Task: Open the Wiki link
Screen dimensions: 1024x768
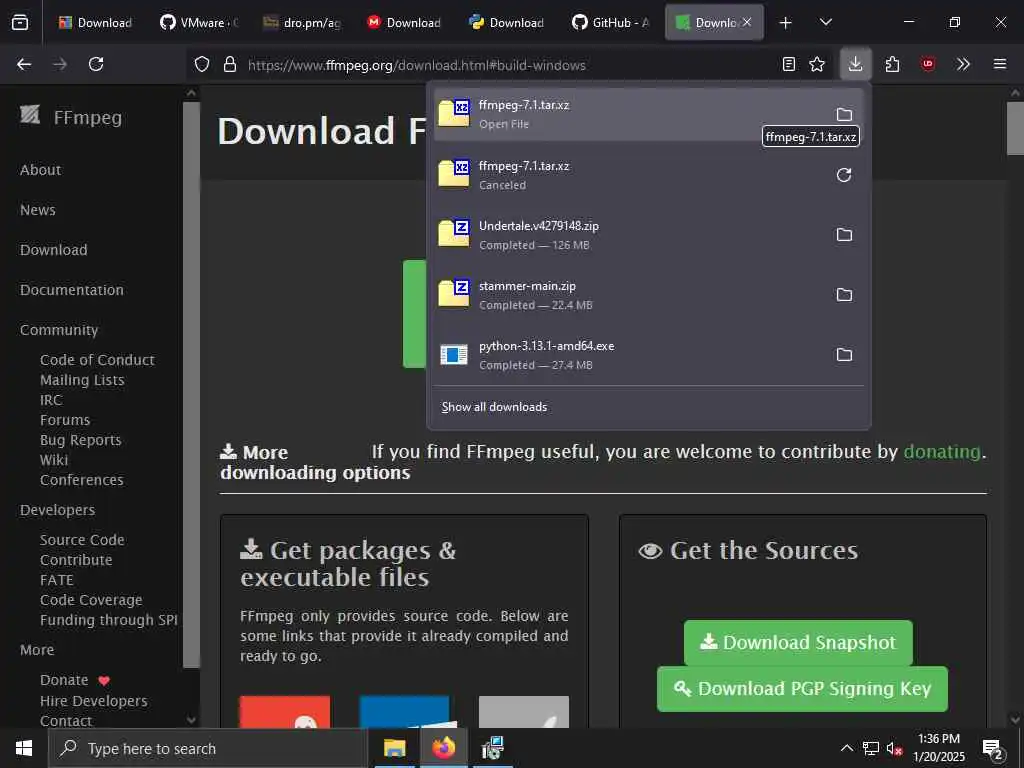Action: click(54, 460)
